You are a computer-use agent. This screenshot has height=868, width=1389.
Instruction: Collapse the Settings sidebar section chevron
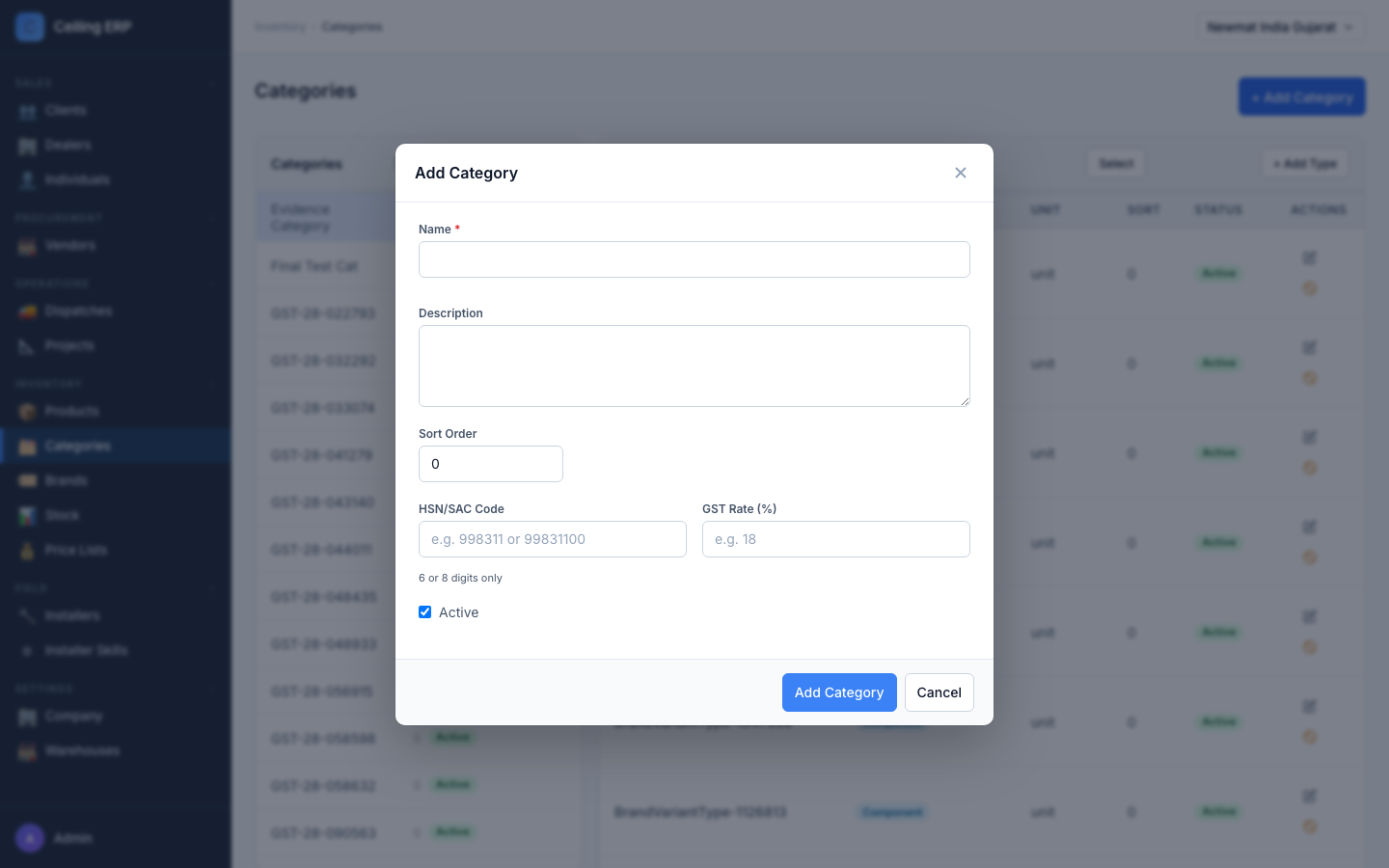[212, 690]
